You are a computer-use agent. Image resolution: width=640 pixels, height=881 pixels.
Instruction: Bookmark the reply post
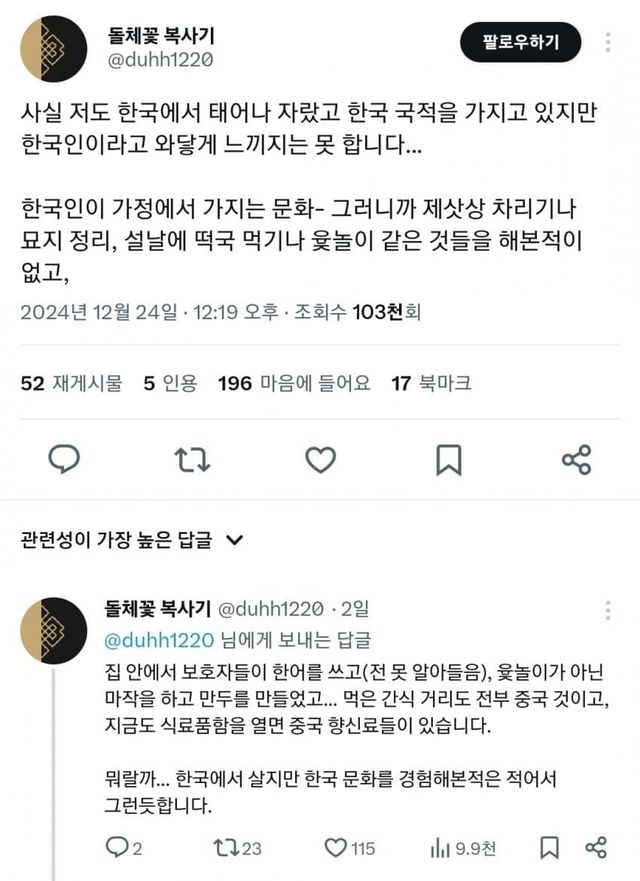click(549, 847)
